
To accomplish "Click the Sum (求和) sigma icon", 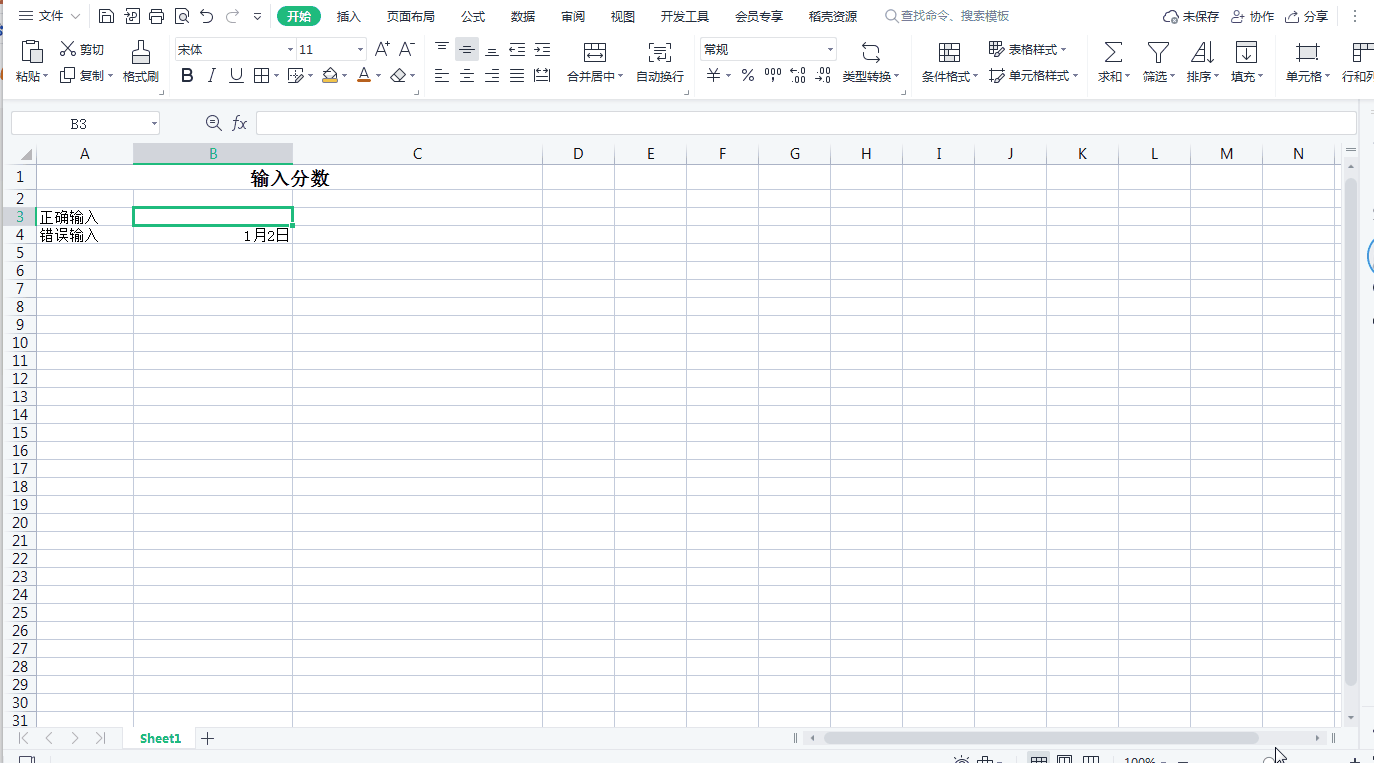I will click(x=1112, y=52).
